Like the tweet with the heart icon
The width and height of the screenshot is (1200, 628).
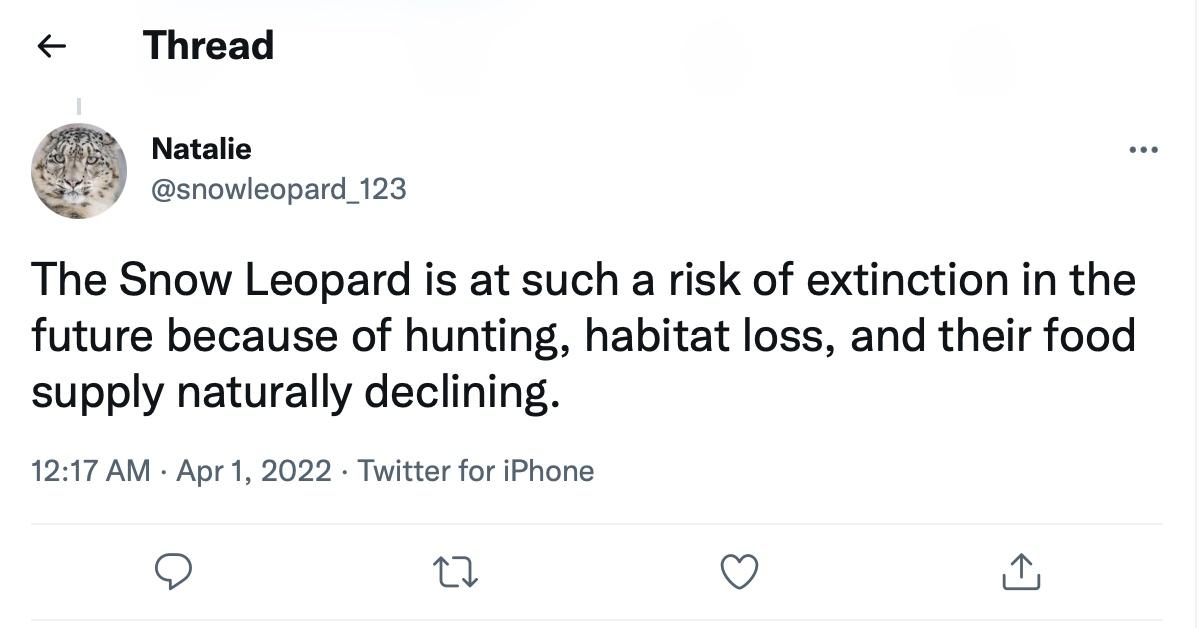[x=739, y=572]
